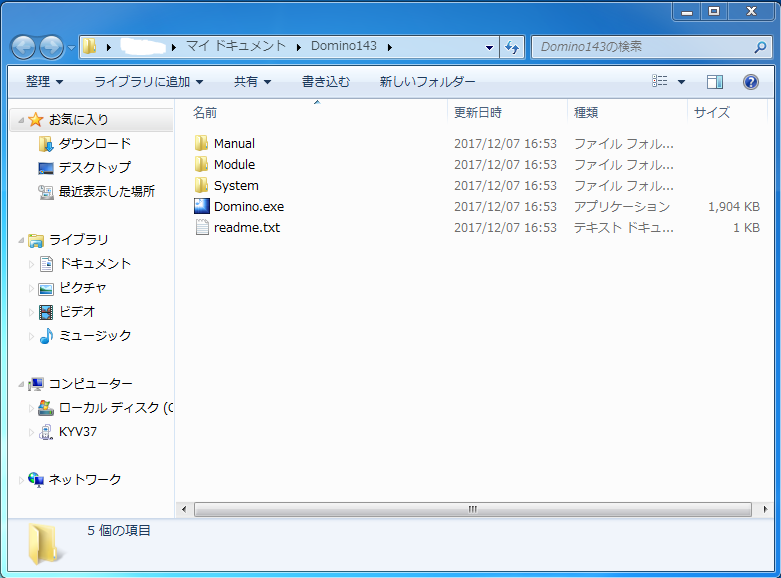Open the view options dropdown arrow

pos(681,82)
